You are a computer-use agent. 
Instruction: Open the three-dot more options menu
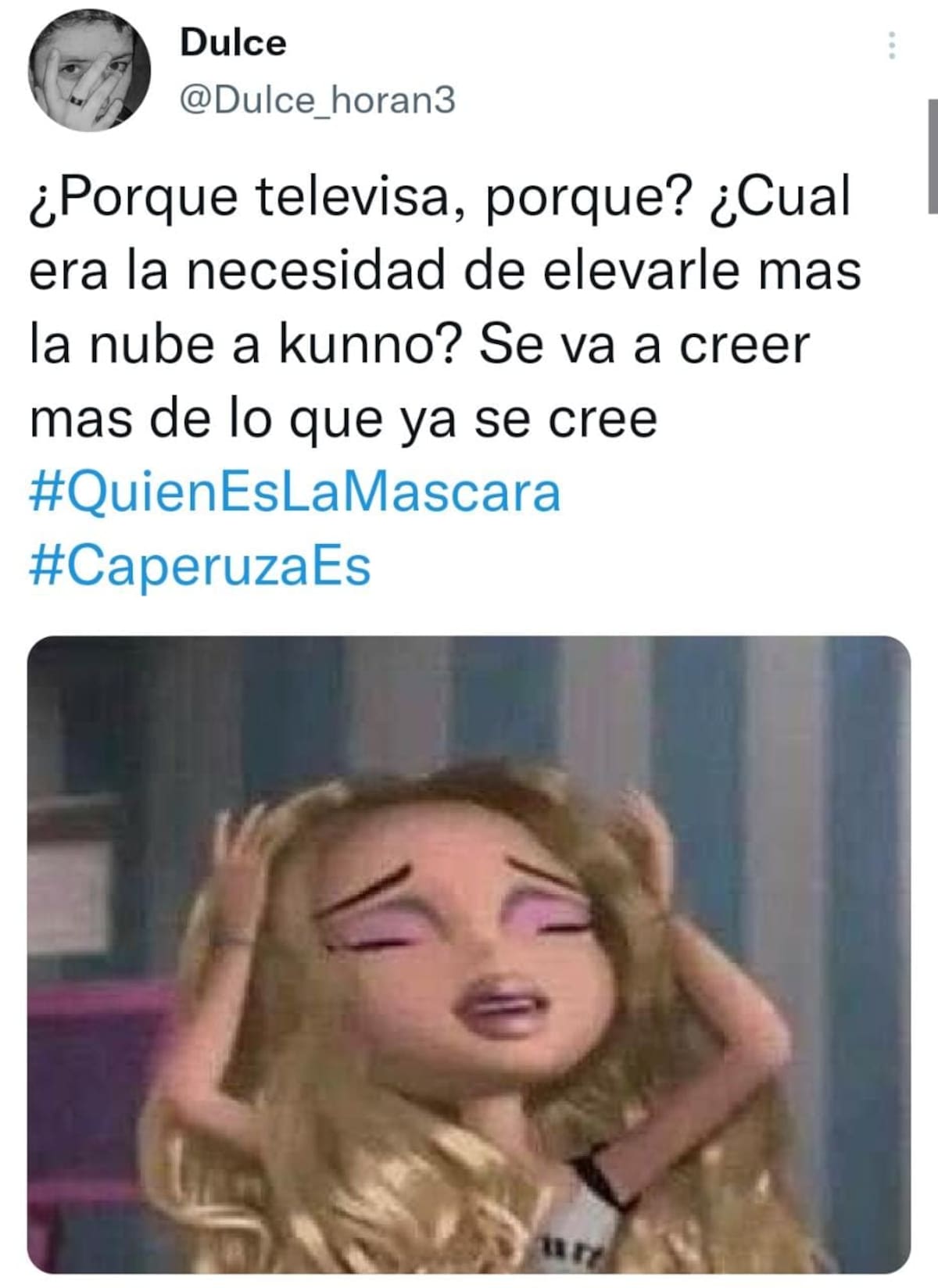pyautogui.click(x=890, y=46)
